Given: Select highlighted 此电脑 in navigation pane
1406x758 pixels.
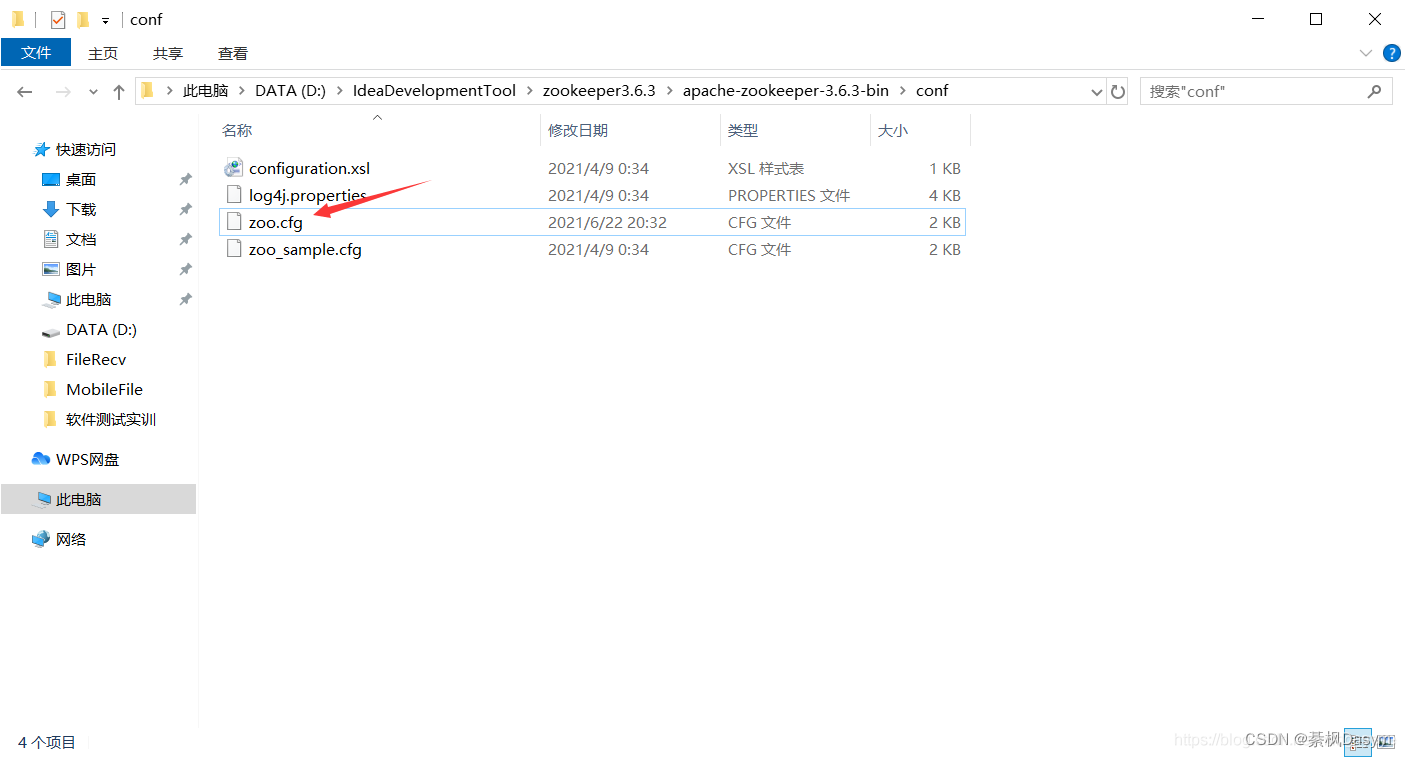Looking at the screenshot, I should [x=98, y=499].
